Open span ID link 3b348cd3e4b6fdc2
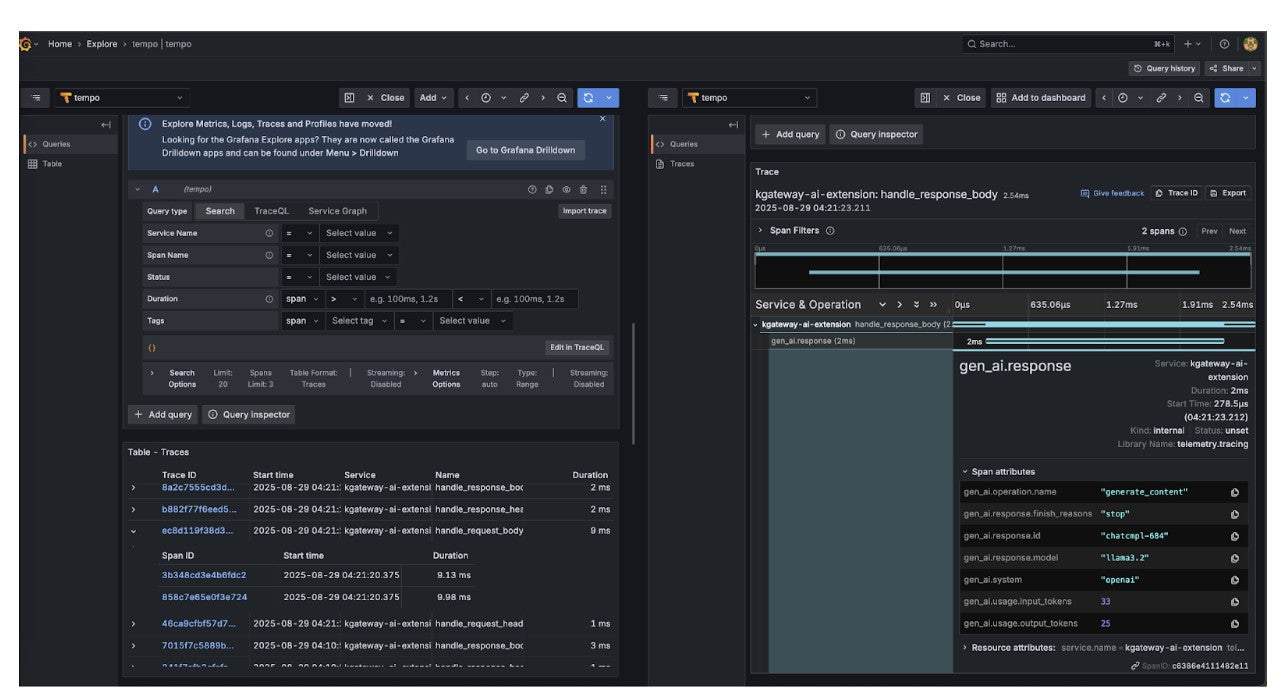 (204, 575)
